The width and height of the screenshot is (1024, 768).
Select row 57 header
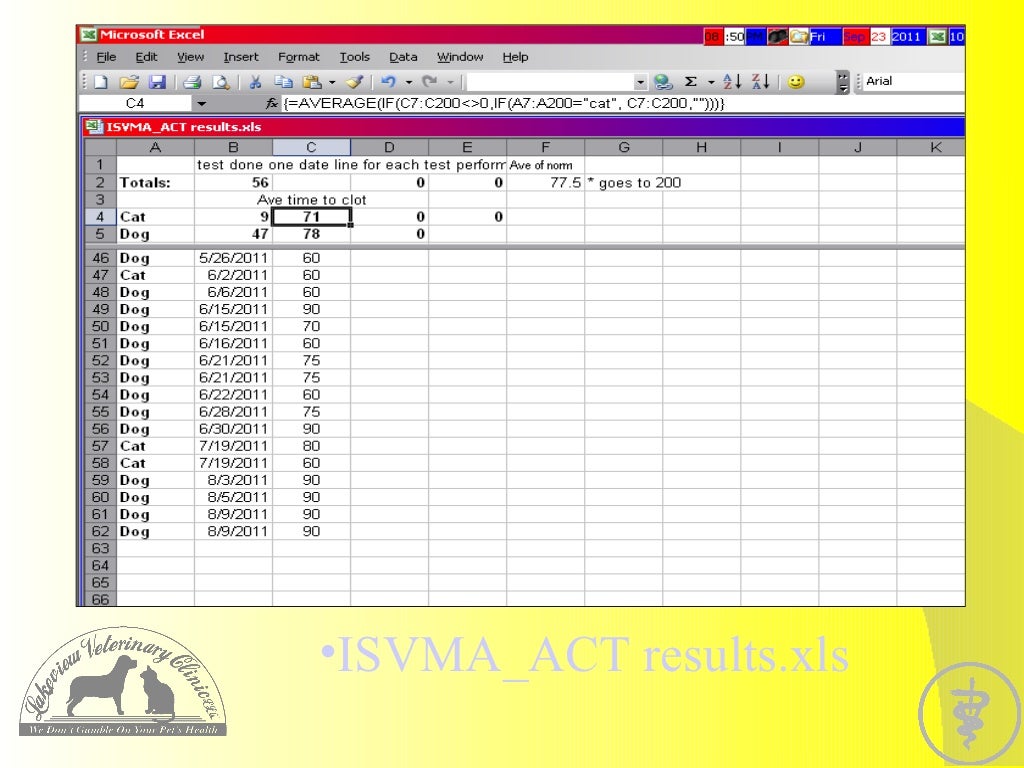tap(100, 446)
